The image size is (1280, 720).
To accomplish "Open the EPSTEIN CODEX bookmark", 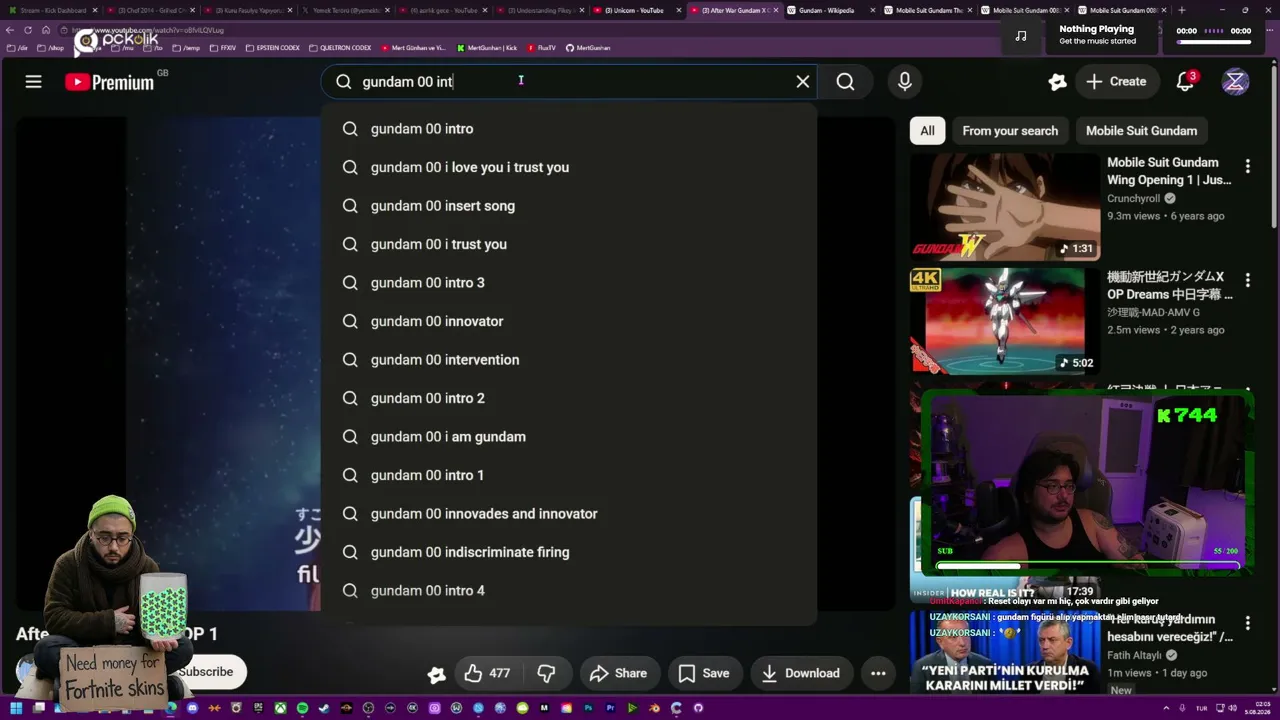I will click(x=274, y=48).
